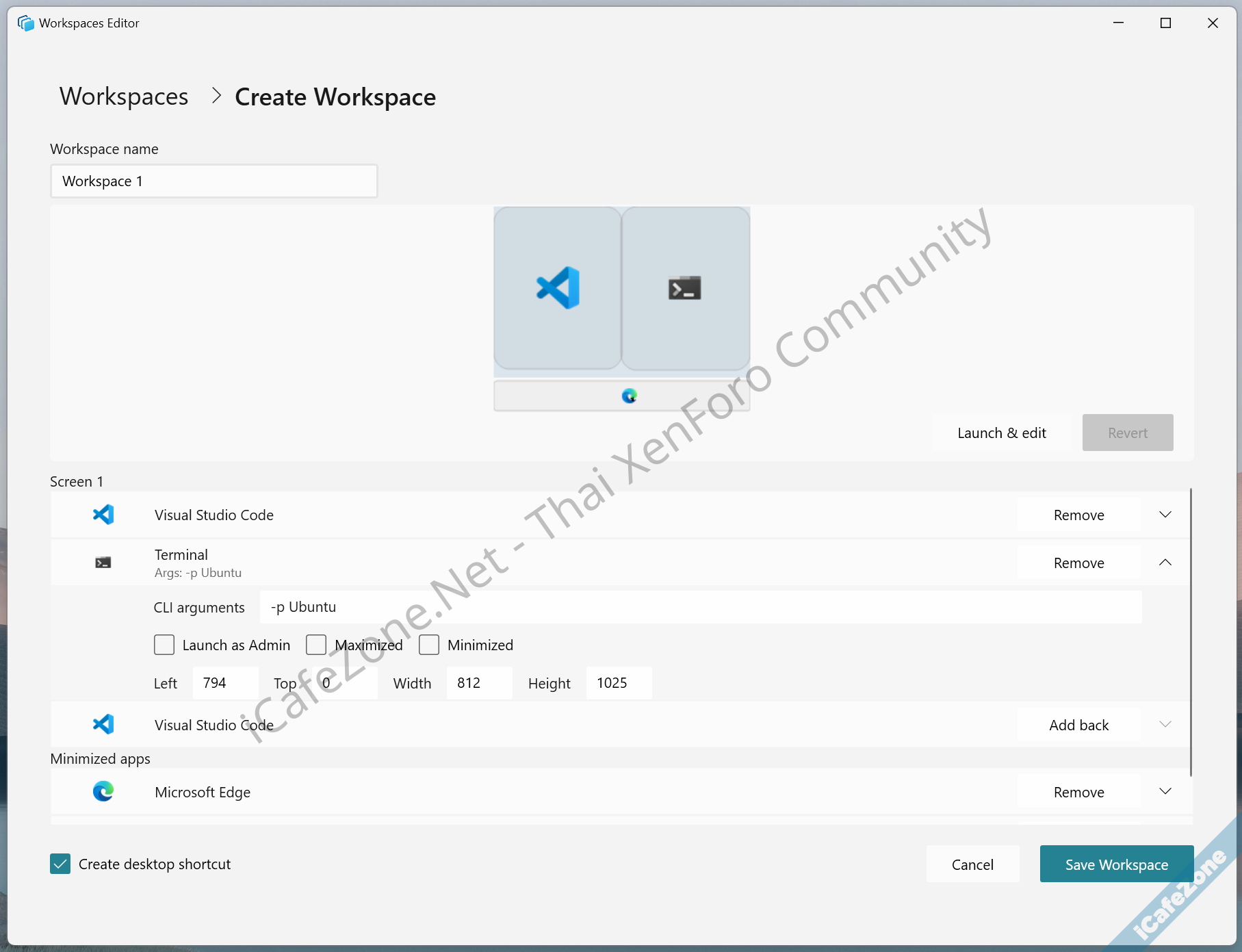The width and height of the screenshot is (1242, 952).
Task: Expand the Microsoft Edge entry details
Action: pos(1165,792)
